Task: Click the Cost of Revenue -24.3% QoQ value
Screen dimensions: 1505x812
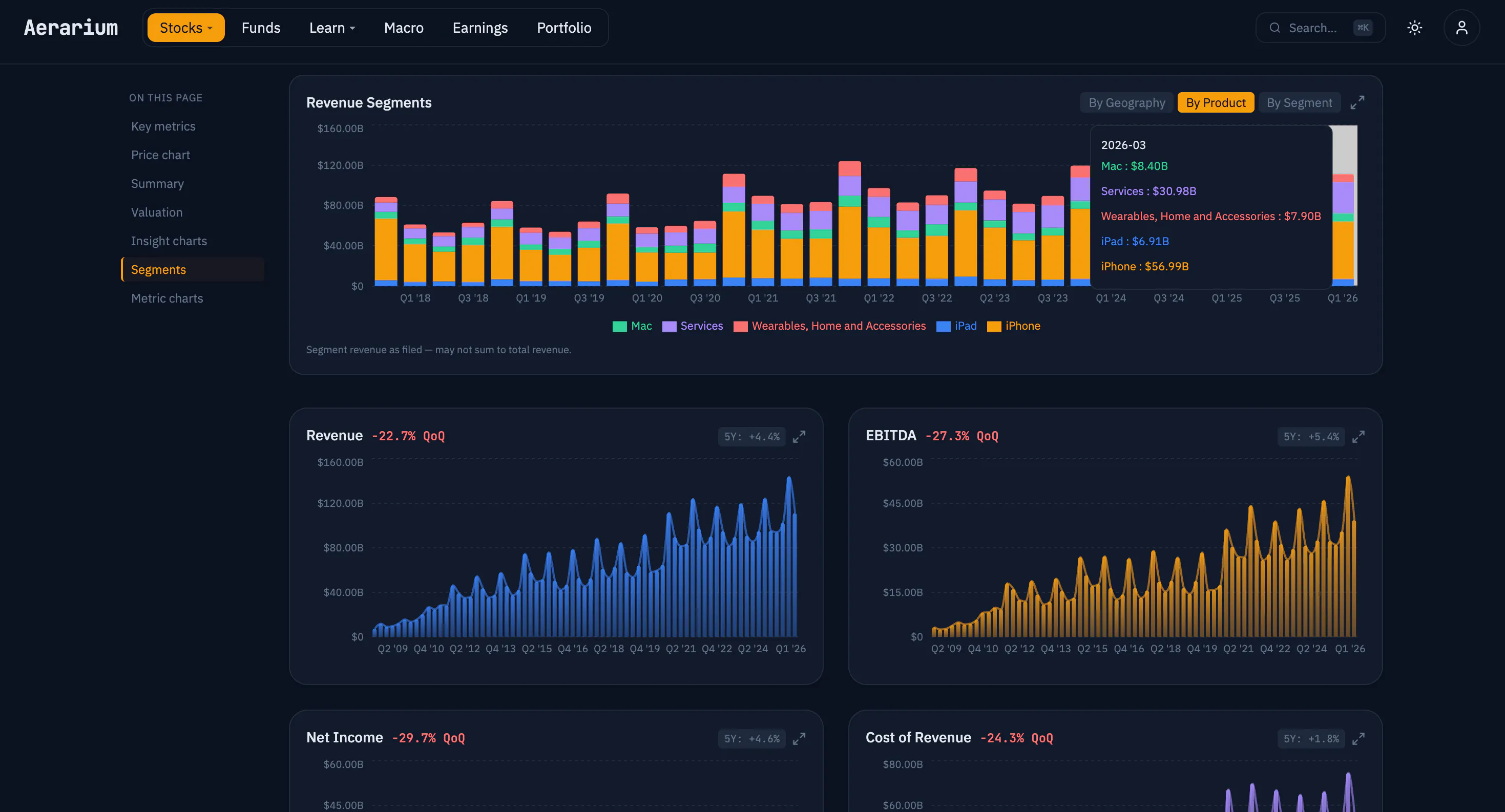Action: pyautogui.click(x=1017, y=738)
